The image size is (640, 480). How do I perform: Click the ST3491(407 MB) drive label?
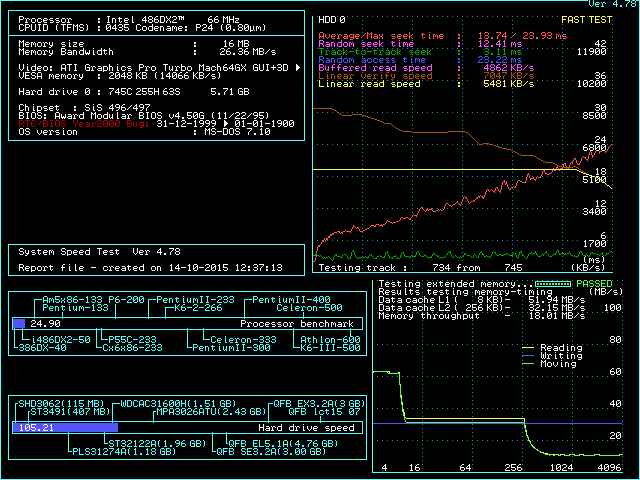point(71,411)
